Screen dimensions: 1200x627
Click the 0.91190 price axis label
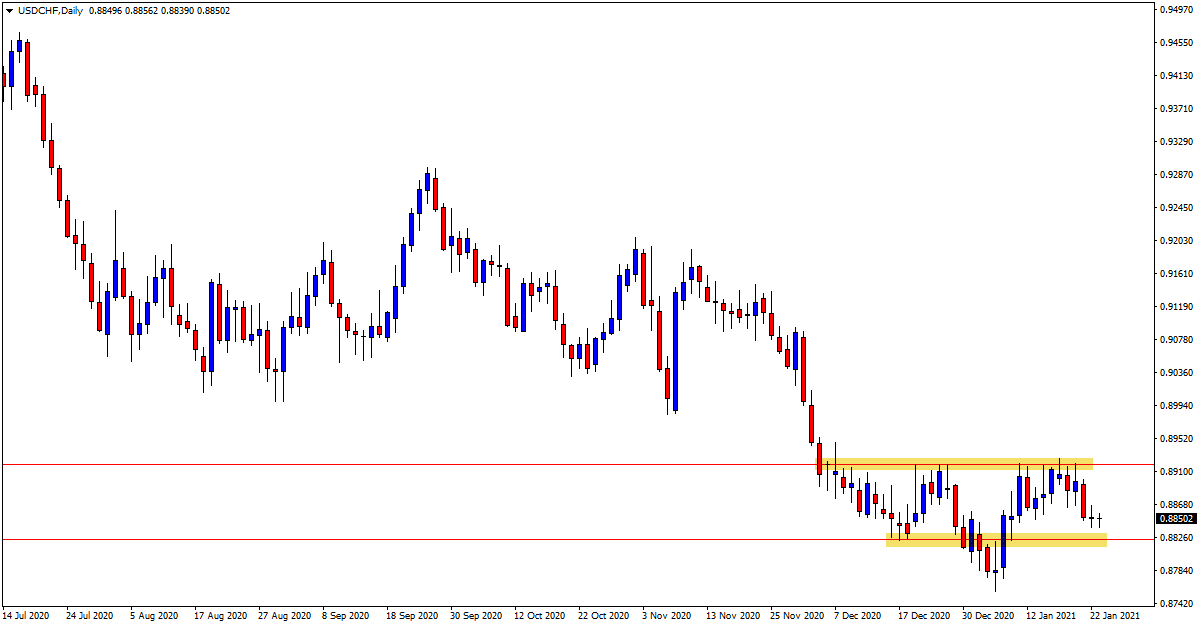1176,307
